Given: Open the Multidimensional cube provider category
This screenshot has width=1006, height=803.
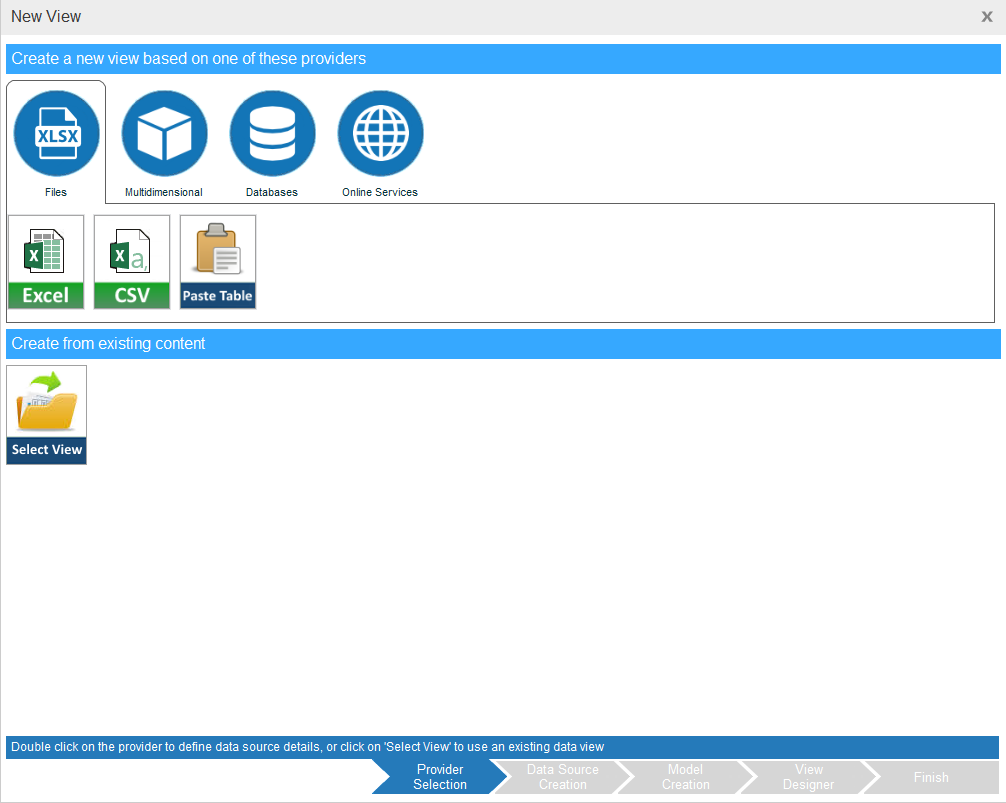Looking at the screenshot, I should (164, 133).
